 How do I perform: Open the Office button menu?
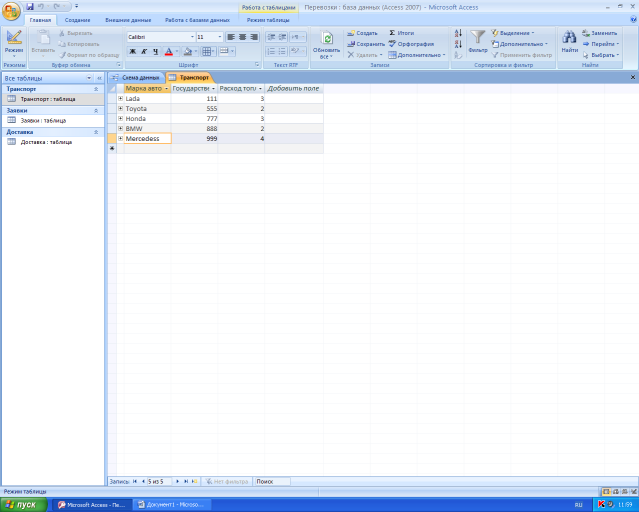[11, 11]
